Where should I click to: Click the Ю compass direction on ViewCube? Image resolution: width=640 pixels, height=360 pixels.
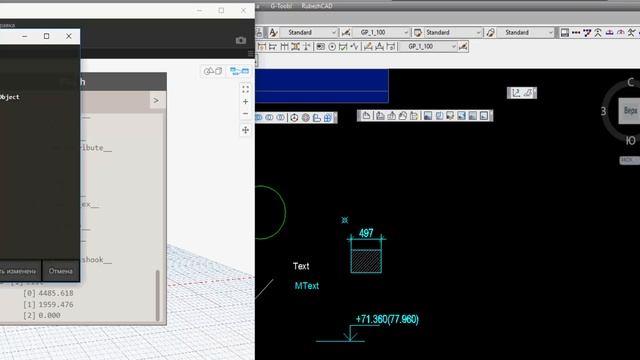631,141
